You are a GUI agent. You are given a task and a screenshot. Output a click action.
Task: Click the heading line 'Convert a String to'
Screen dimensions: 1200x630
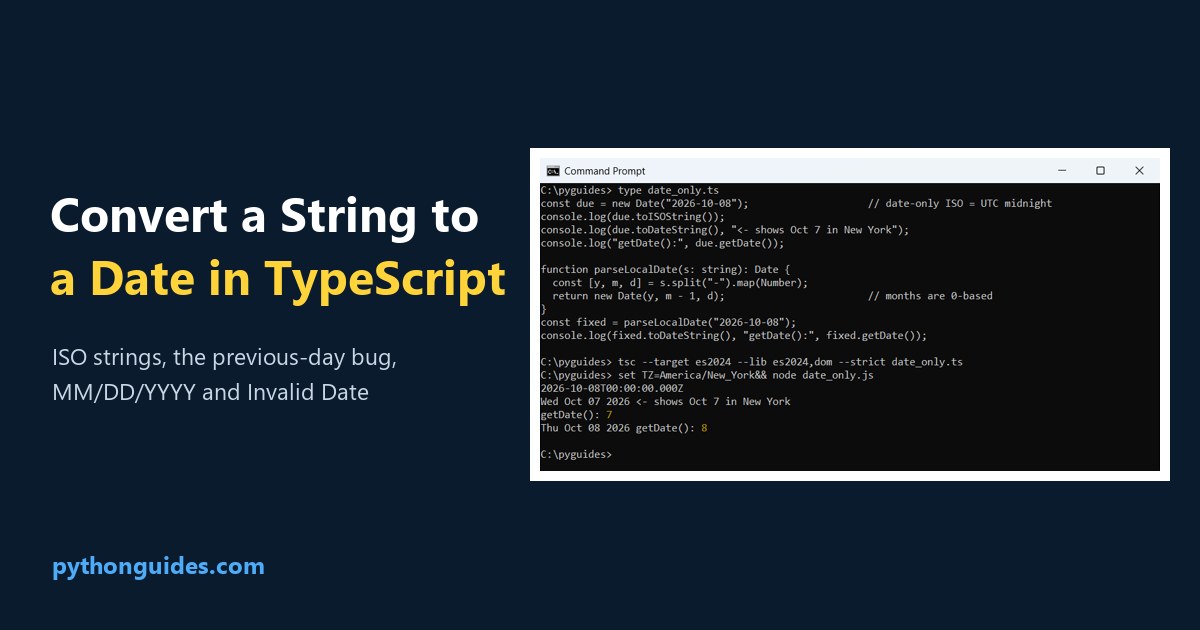265,217
